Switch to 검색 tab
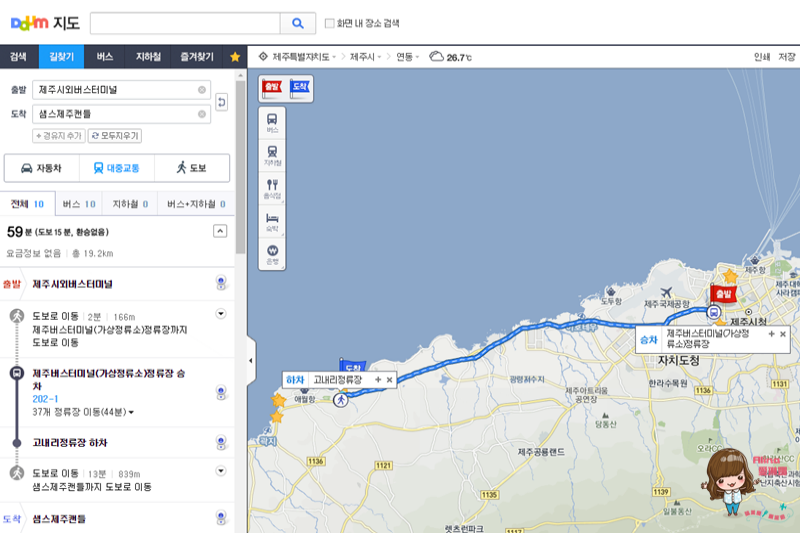 pyautogui.click(x=18, y=57)
